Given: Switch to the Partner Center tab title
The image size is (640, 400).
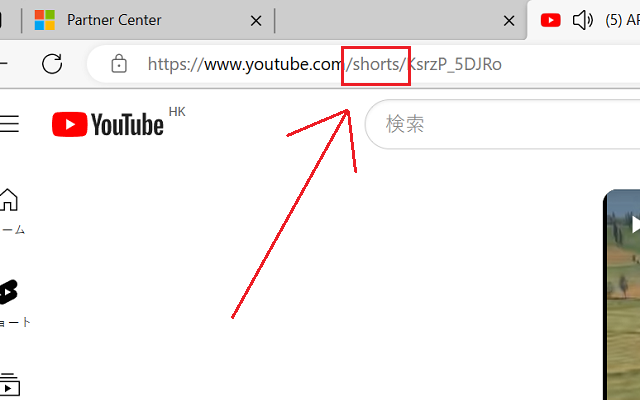Looking at the screenshot, I should pyautogui.click(x=114, y=20).
